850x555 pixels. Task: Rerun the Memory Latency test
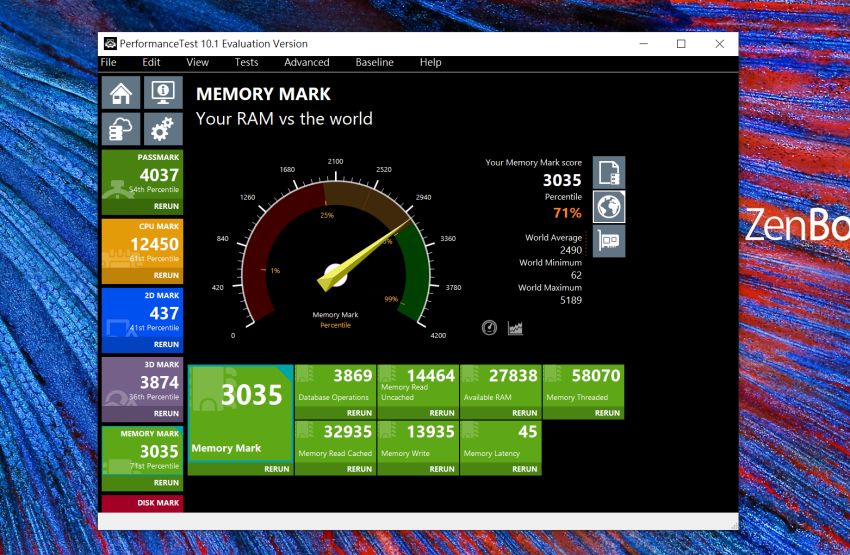pos(525,469)
